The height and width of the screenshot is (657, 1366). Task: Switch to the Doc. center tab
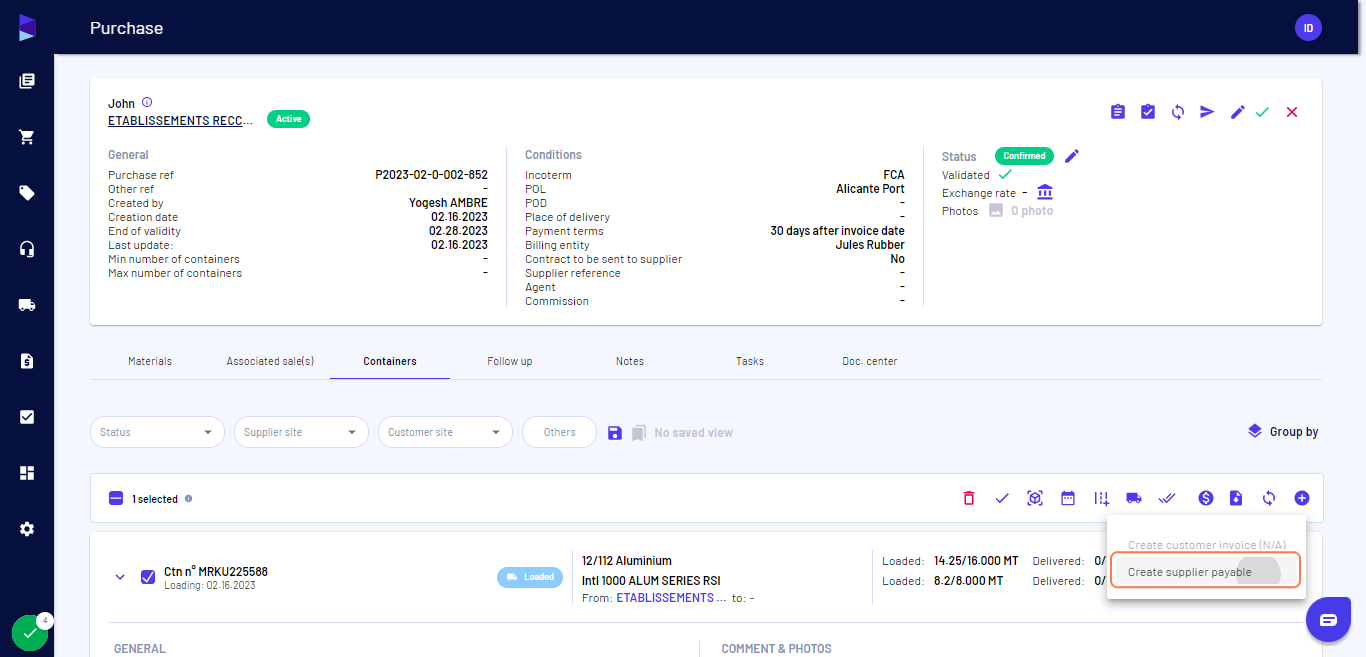coord(870,361)
